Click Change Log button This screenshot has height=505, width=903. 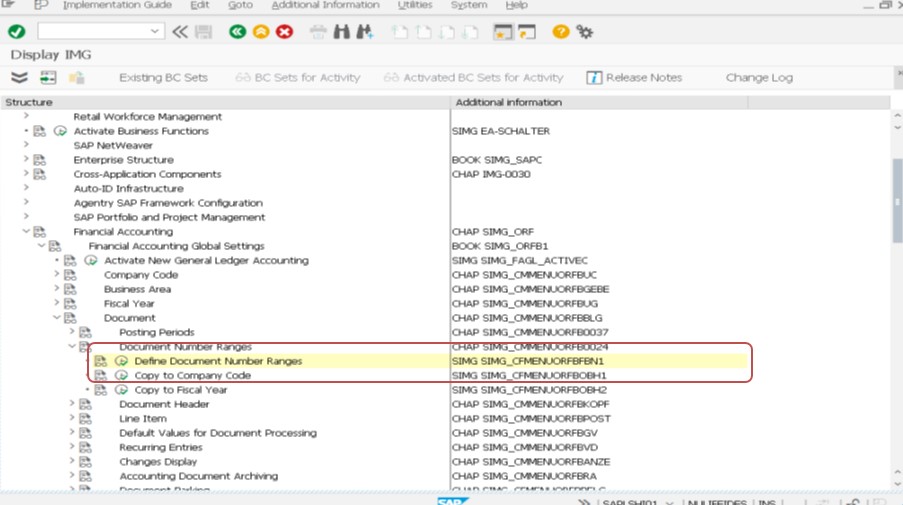point(759,78)
